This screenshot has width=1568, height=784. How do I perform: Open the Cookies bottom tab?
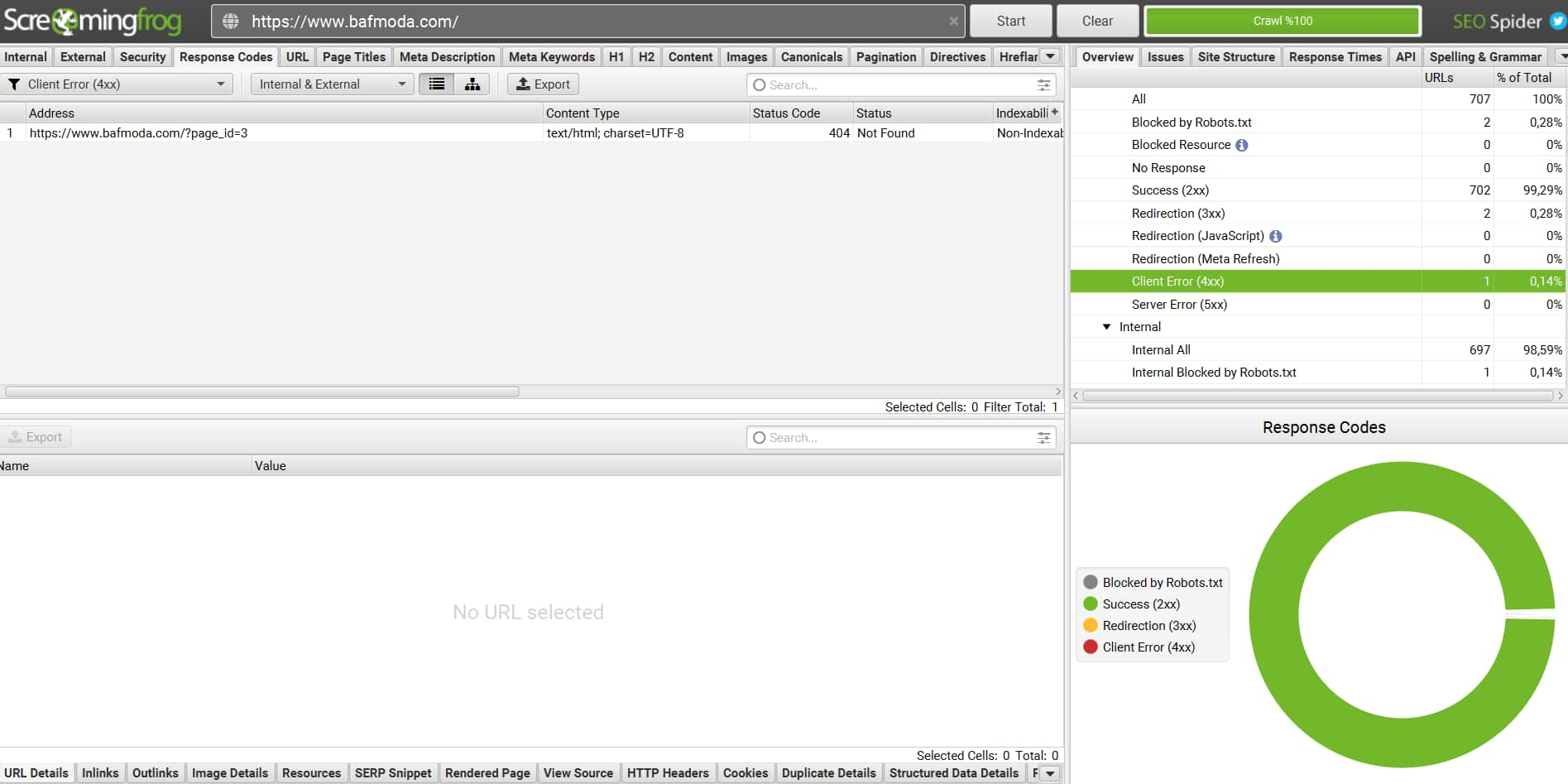click(745, 773)
